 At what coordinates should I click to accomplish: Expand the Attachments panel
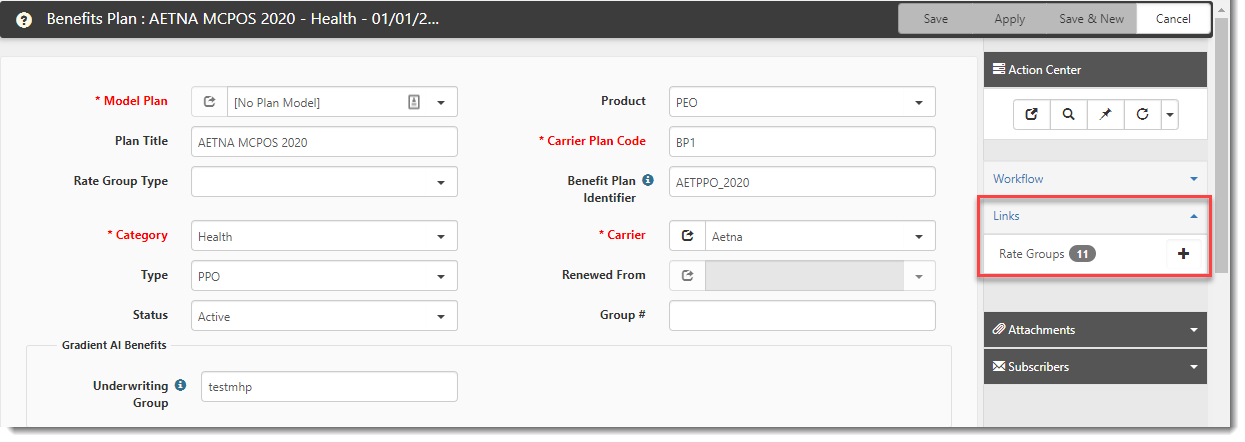pyautogui.click(x=1095, y=330)
